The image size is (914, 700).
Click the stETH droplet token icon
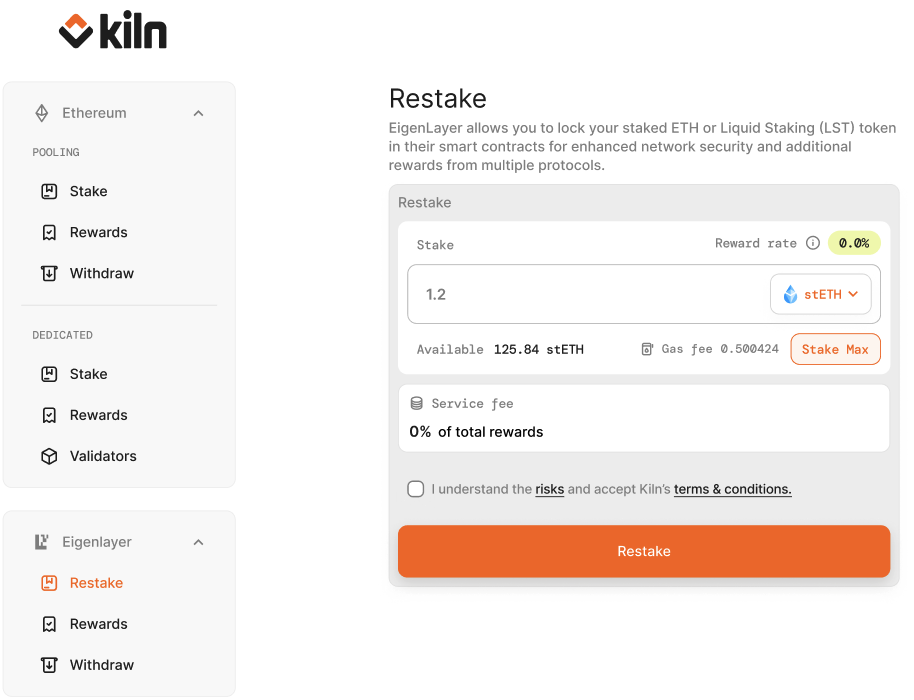click(791, 294)
